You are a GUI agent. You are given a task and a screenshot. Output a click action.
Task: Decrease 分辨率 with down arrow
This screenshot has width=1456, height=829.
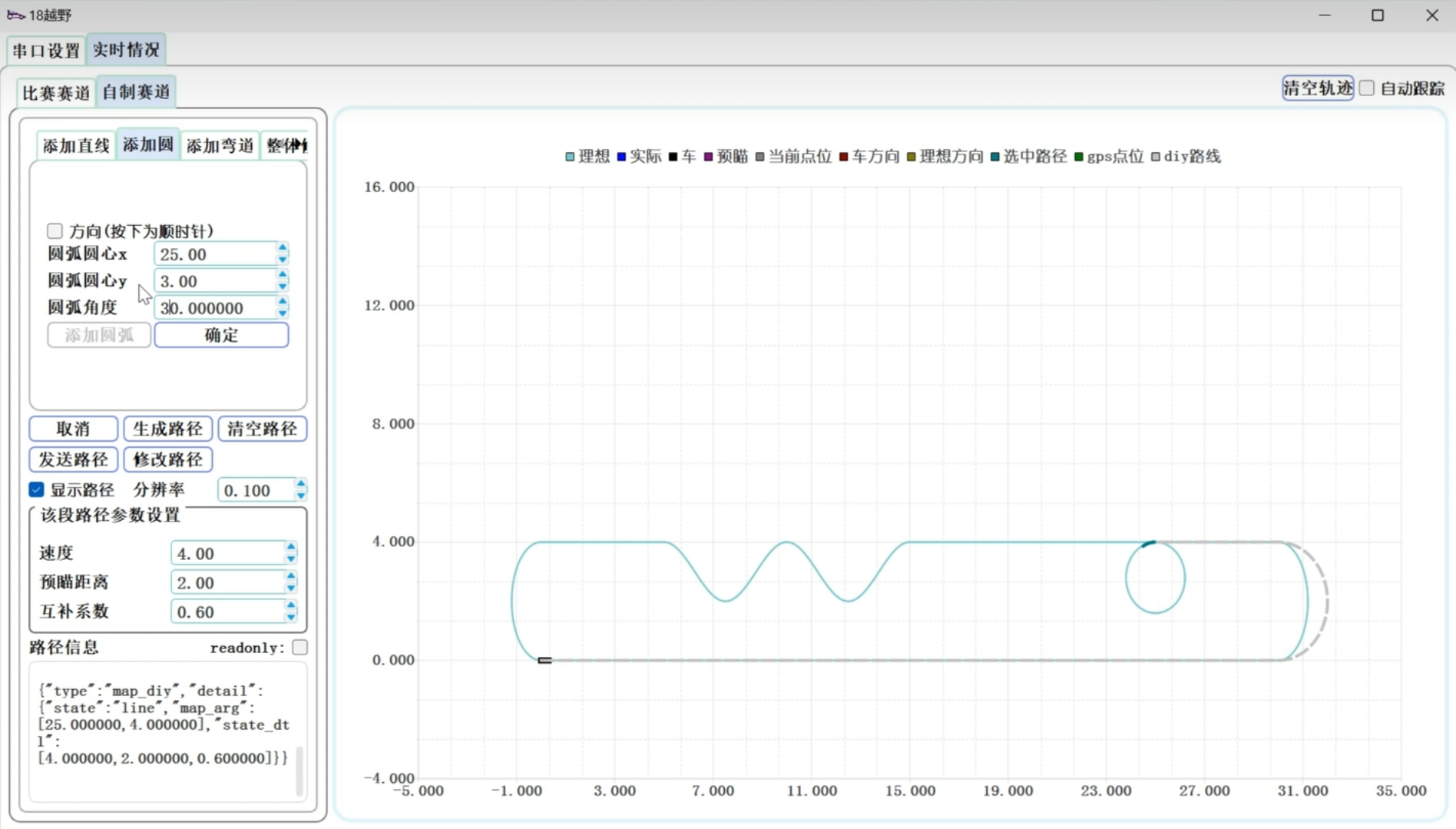[301, 496]
